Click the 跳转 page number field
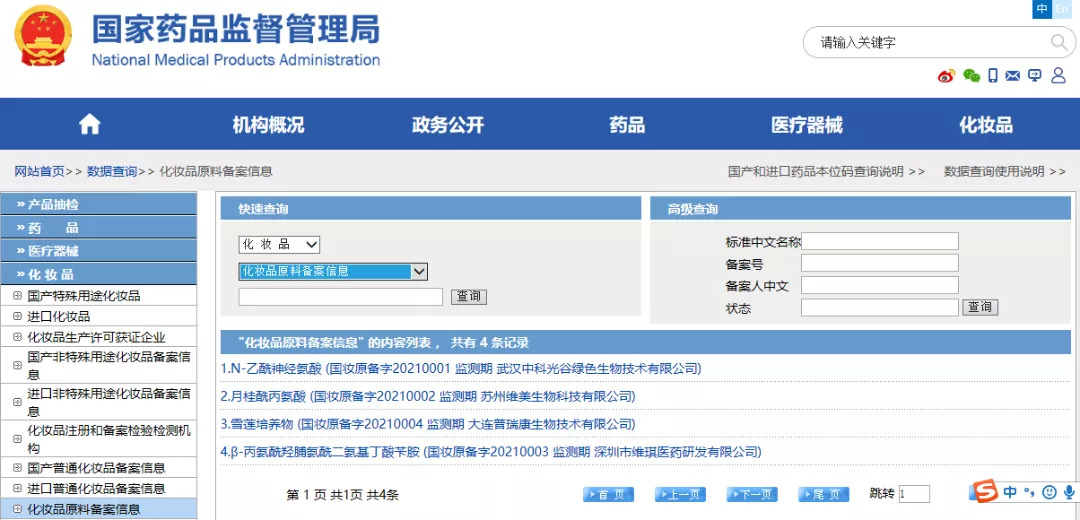 (x=914, y=494)
